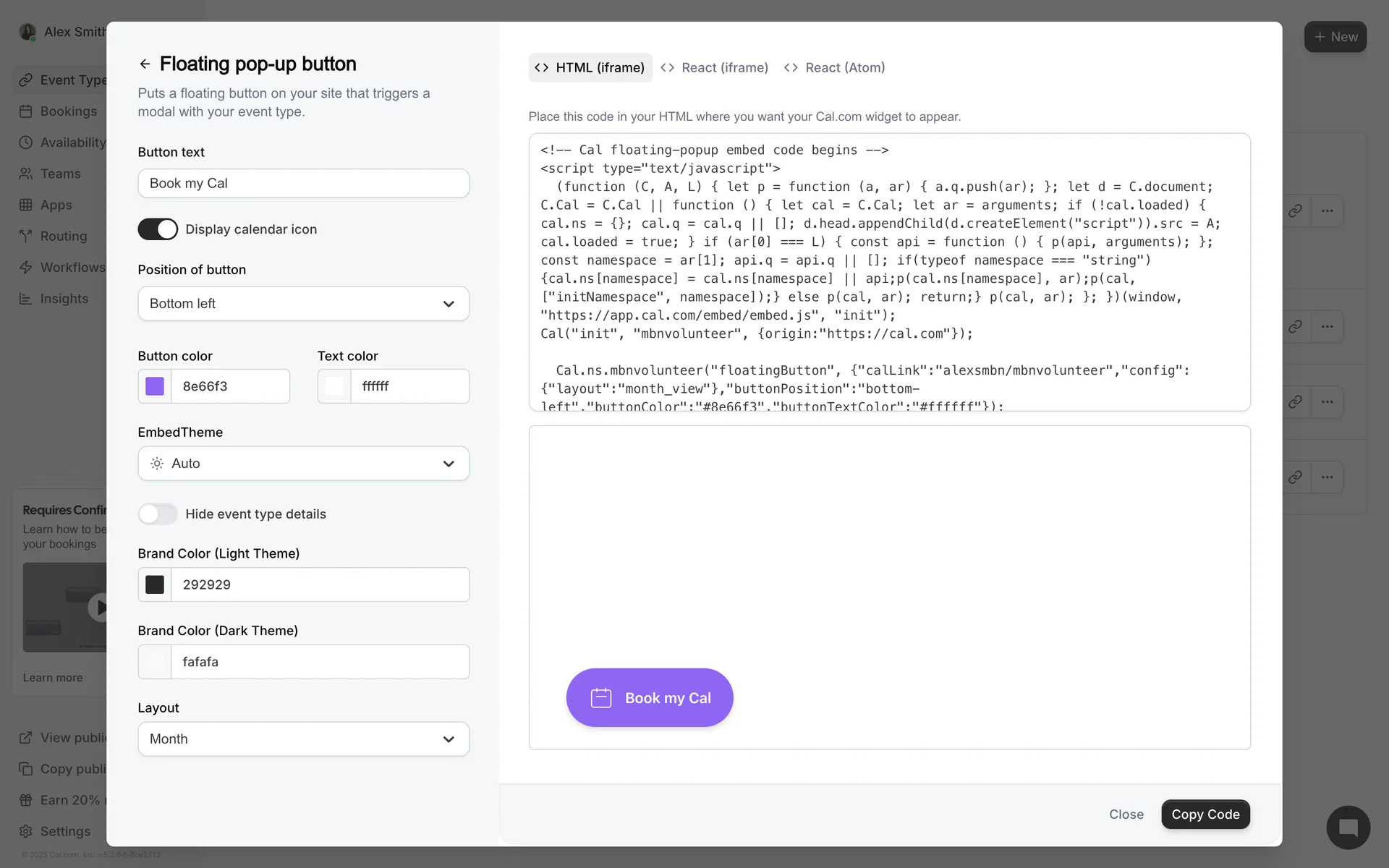The height and width of the screenshot is (868, 1389).
Task: Disable the Display calendar icon toggle
Action: coord(158,229)
